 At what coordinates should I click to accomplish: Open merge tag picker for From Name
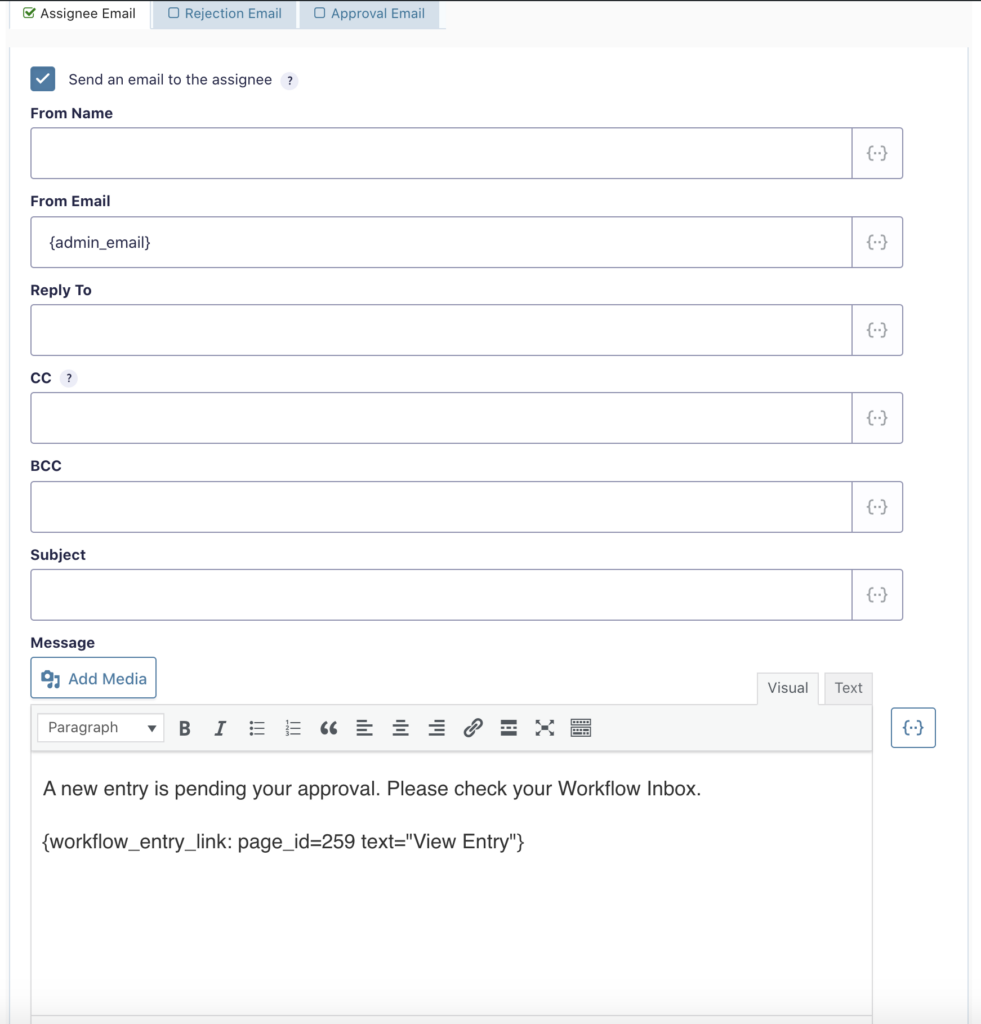(877, 153)
